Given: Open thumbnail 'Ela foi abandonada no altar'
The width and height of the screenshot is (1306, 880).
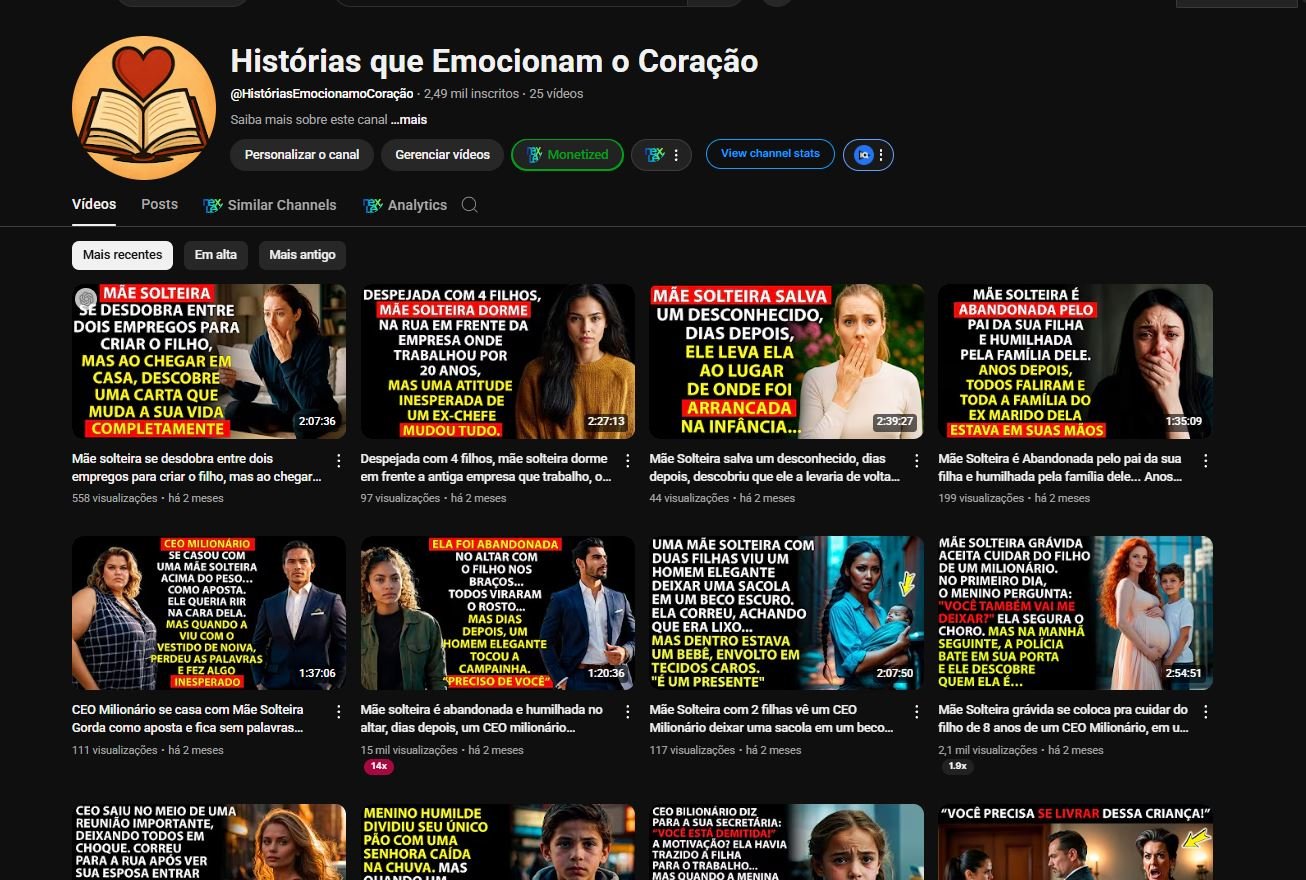Looking at the screenshot, I should [498, 613].
